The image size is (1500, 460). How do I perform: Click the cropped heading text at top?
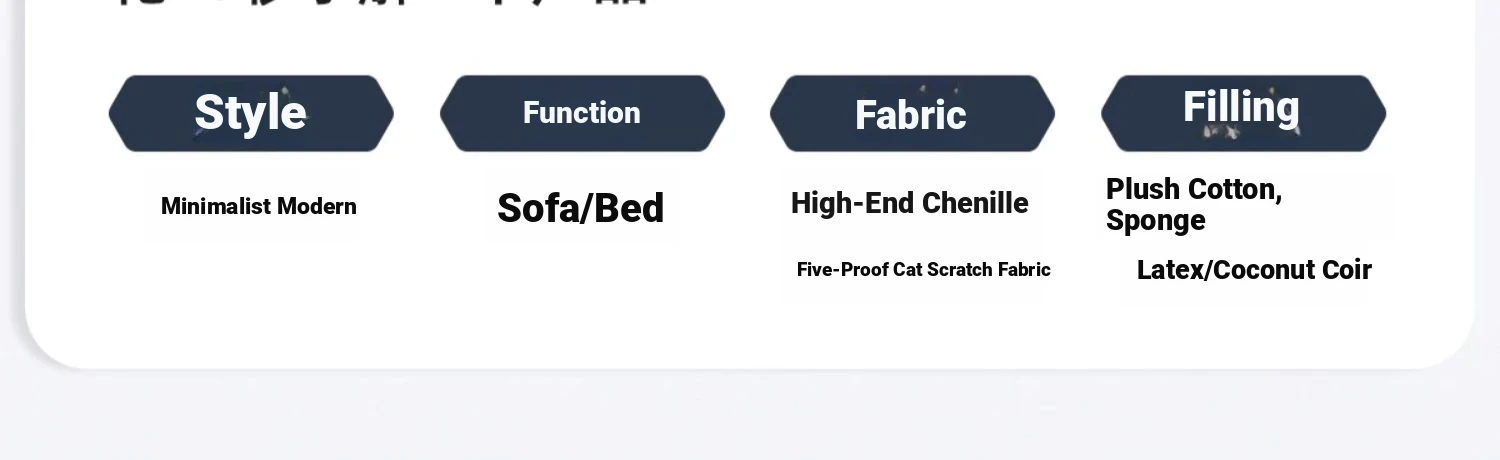382,3
